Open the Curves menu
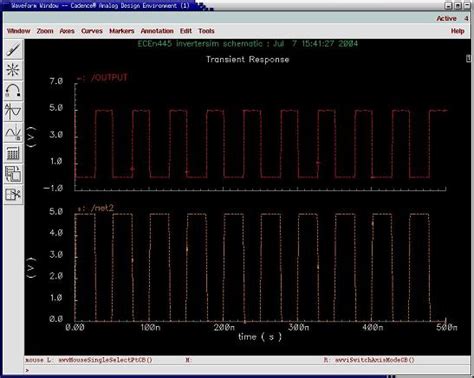This screenshot has width=474, height=378. click(92, 31)
